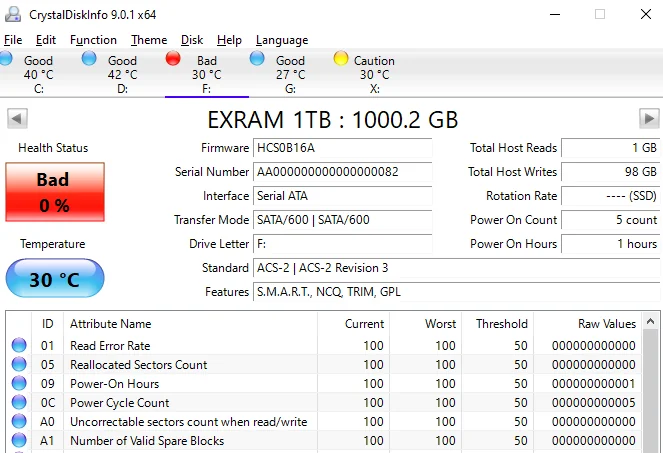Click raw value 000000000005 for Power Cycle Count
Viewport: 663px width, 453px height.
click(594, 403)
